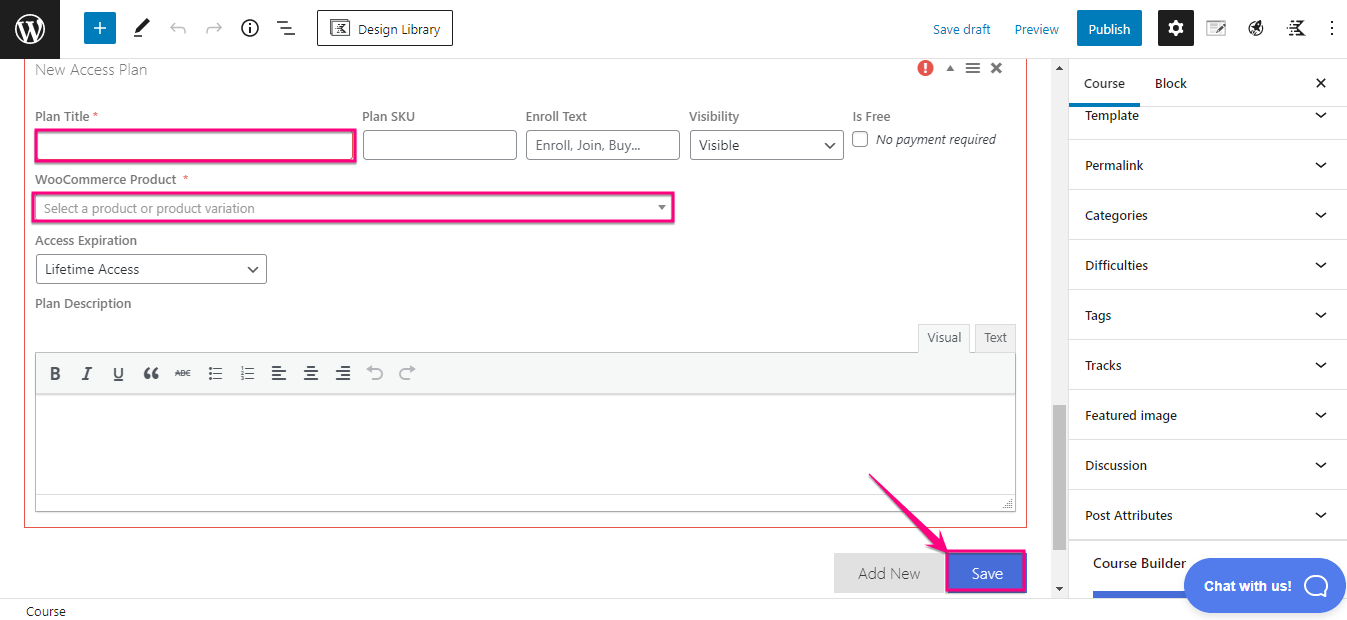Open the Visibility dropdown

pos(766,145)
